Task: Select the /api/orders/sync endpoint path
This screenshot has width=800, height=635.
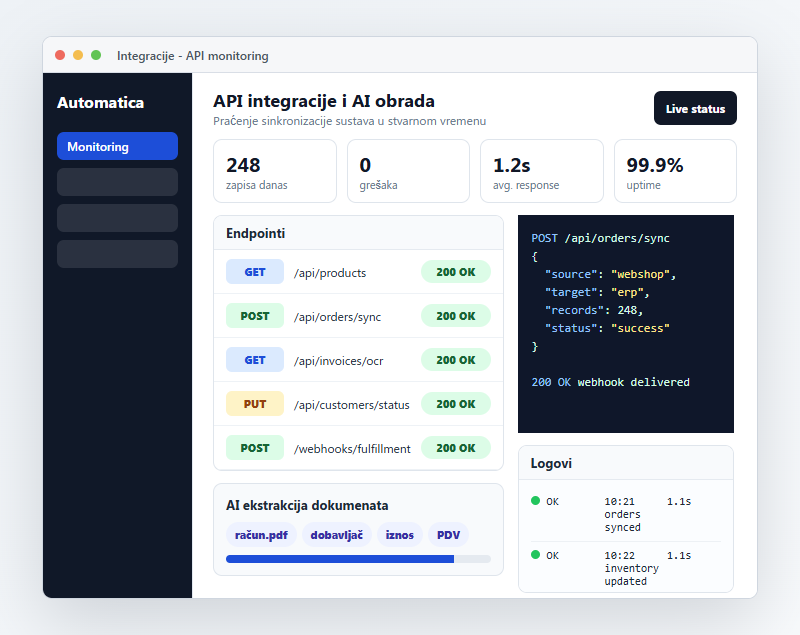Action: [337, 317]
